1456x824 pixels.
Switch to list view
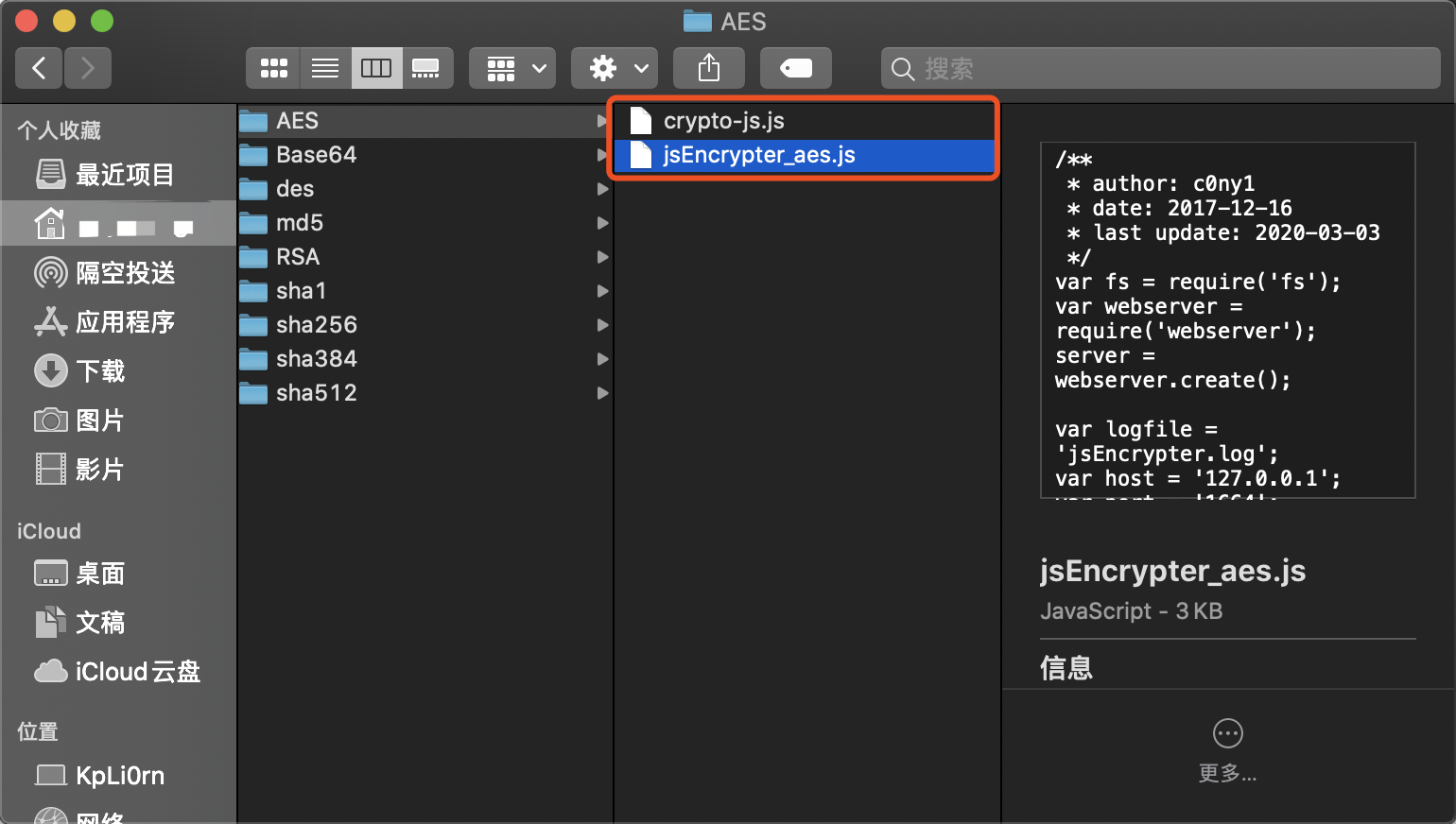coord(325,68)
